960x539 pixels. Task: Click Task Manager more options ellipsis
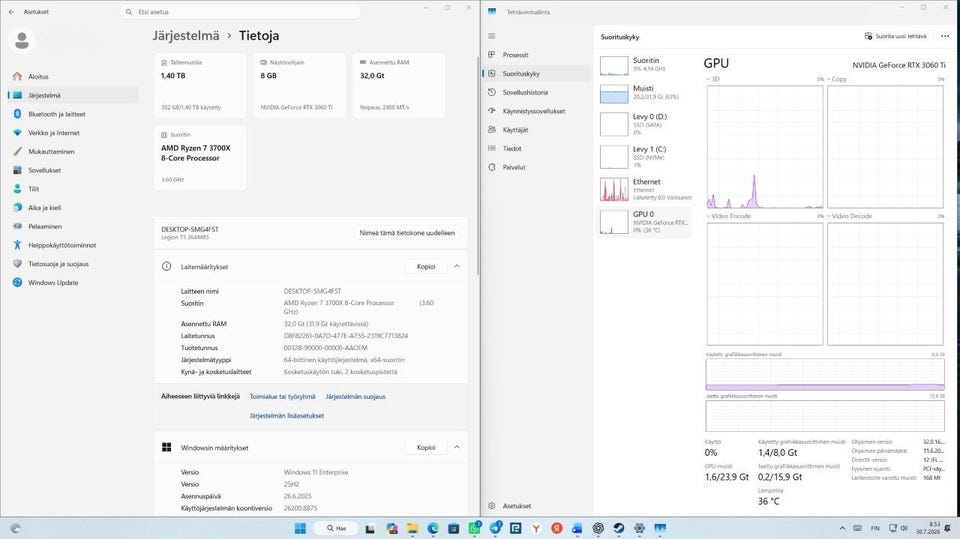click(945, 36)
